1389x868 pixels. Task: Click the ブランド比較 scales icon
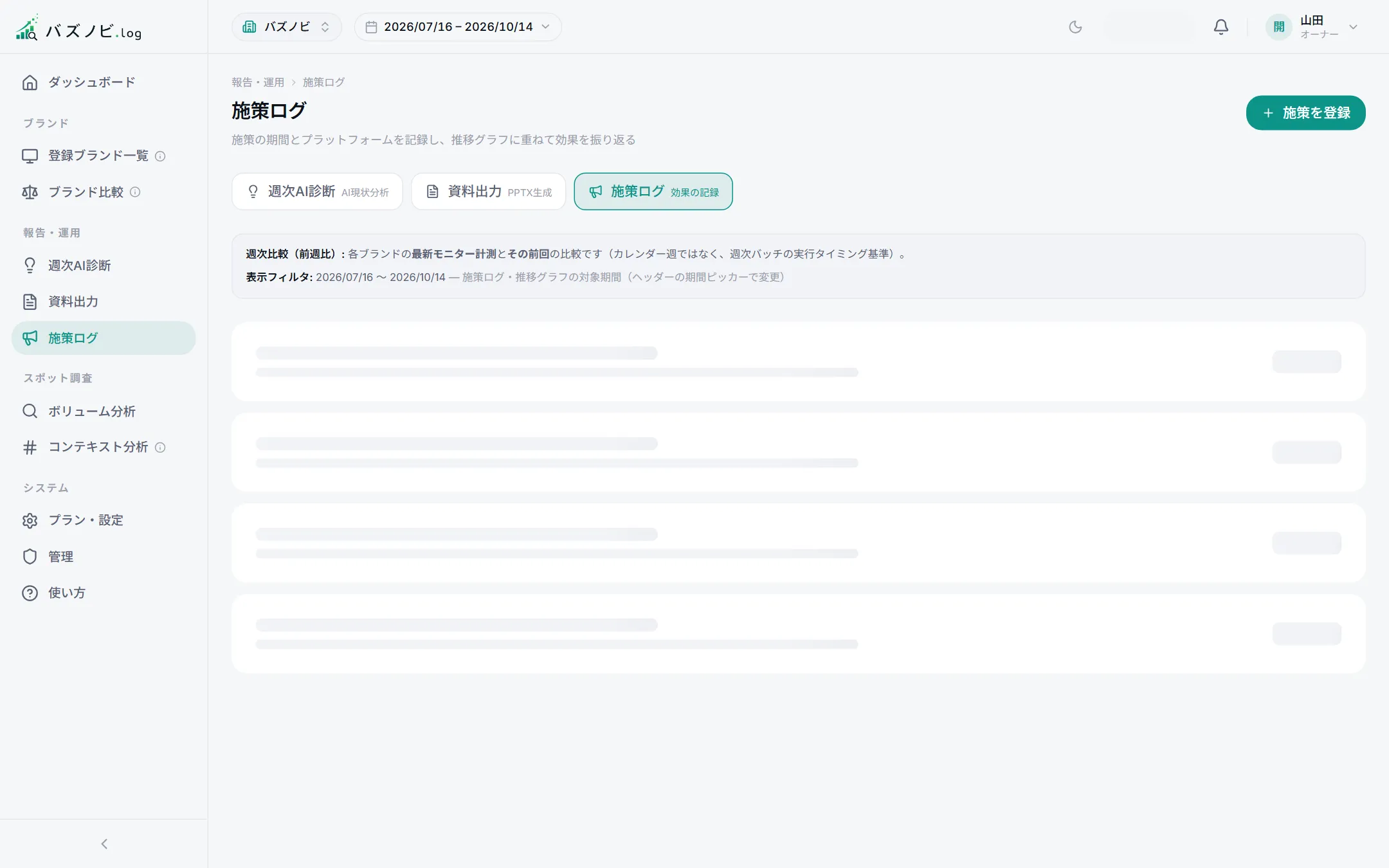point(30,192)
